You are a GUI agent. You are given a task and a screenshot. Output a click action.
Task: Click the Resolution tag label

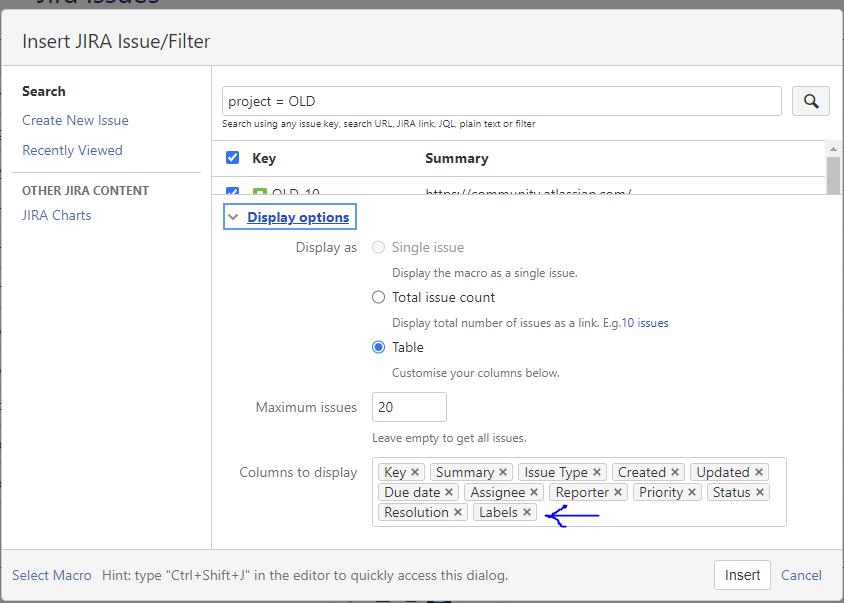click(416, 512)
